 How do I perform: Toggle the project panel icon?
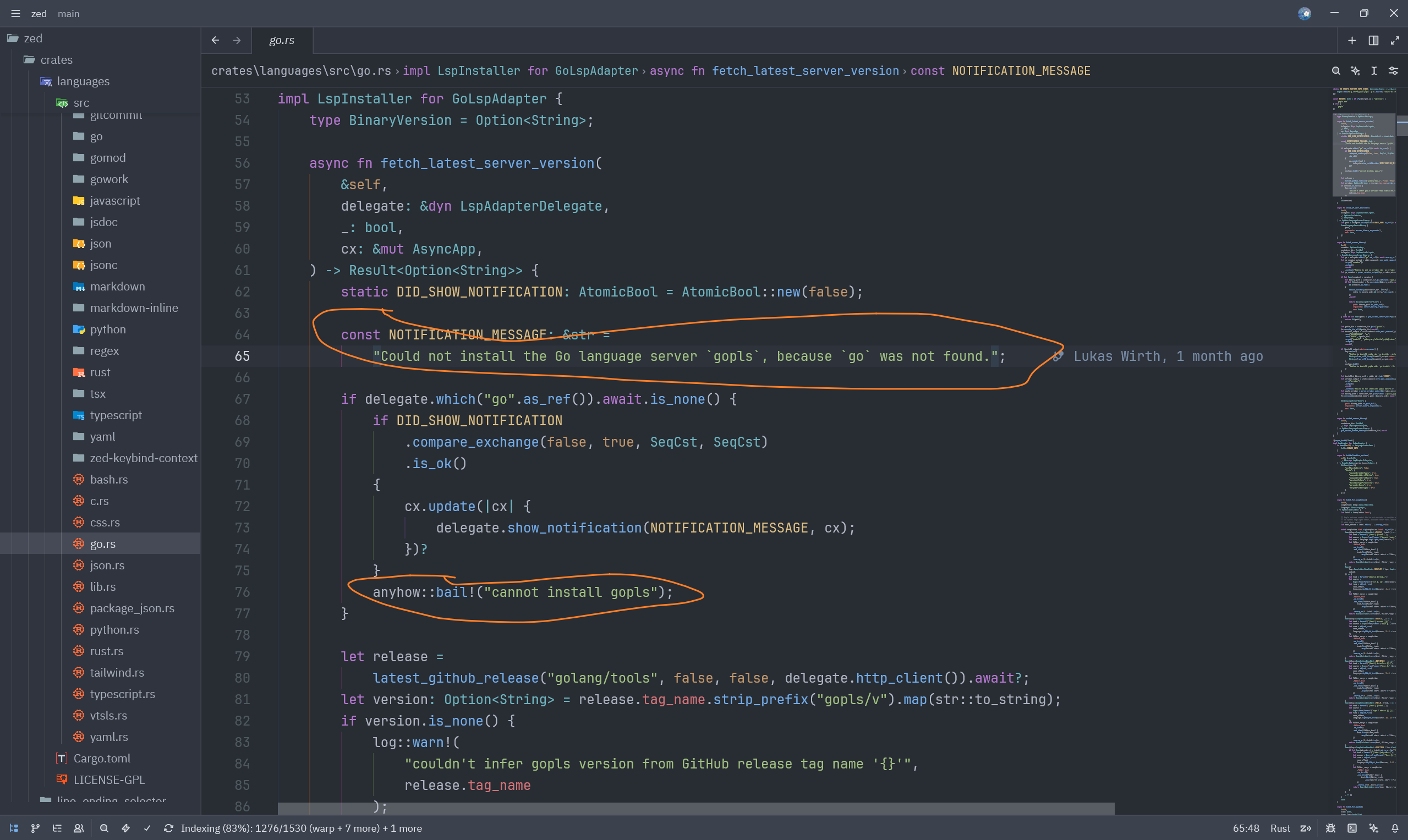coord(14,828)
